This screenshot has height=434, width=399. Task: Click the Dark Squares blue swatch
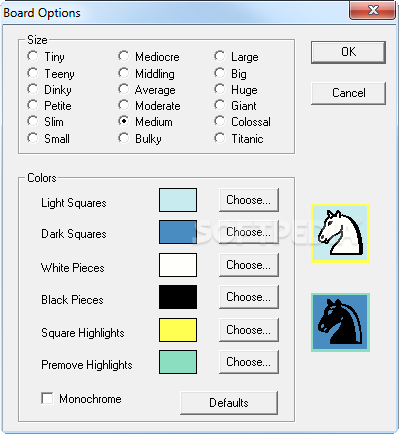[178, 232]
